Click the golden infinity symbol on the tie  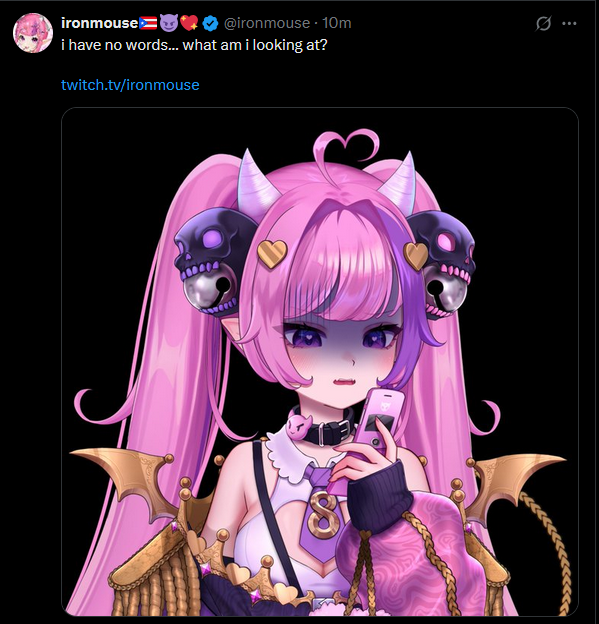click(x=323, y=515)
